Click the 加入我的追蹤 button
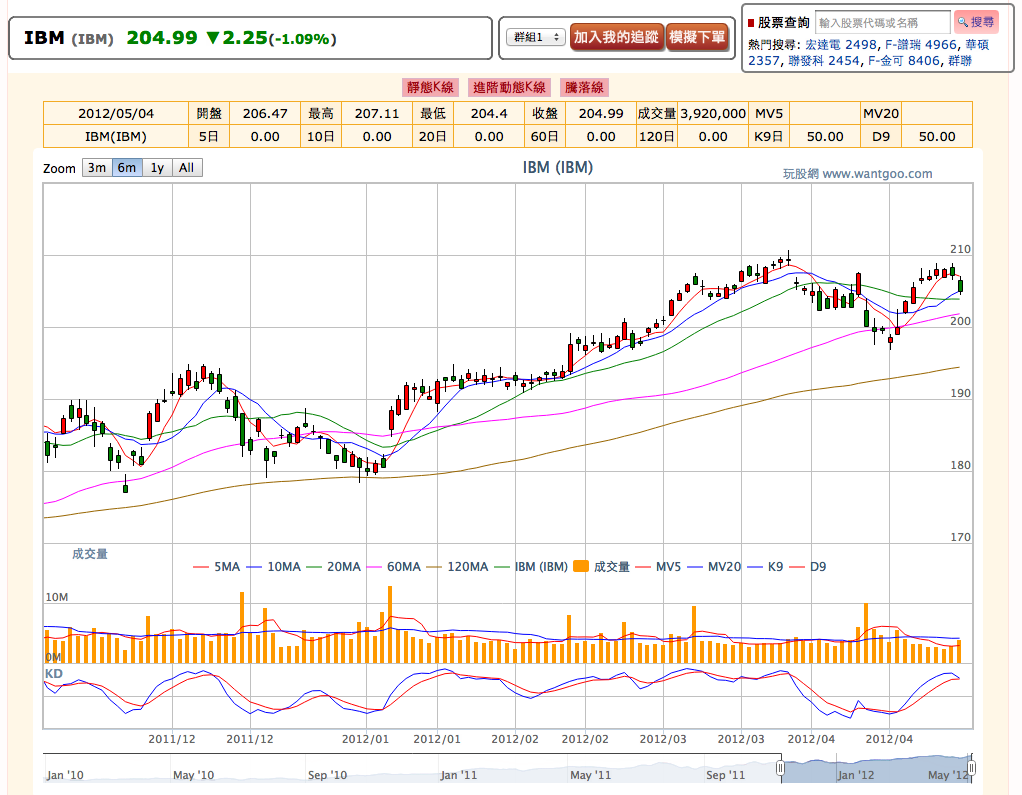Screen dimensions: 1022x795 point(617,37)
